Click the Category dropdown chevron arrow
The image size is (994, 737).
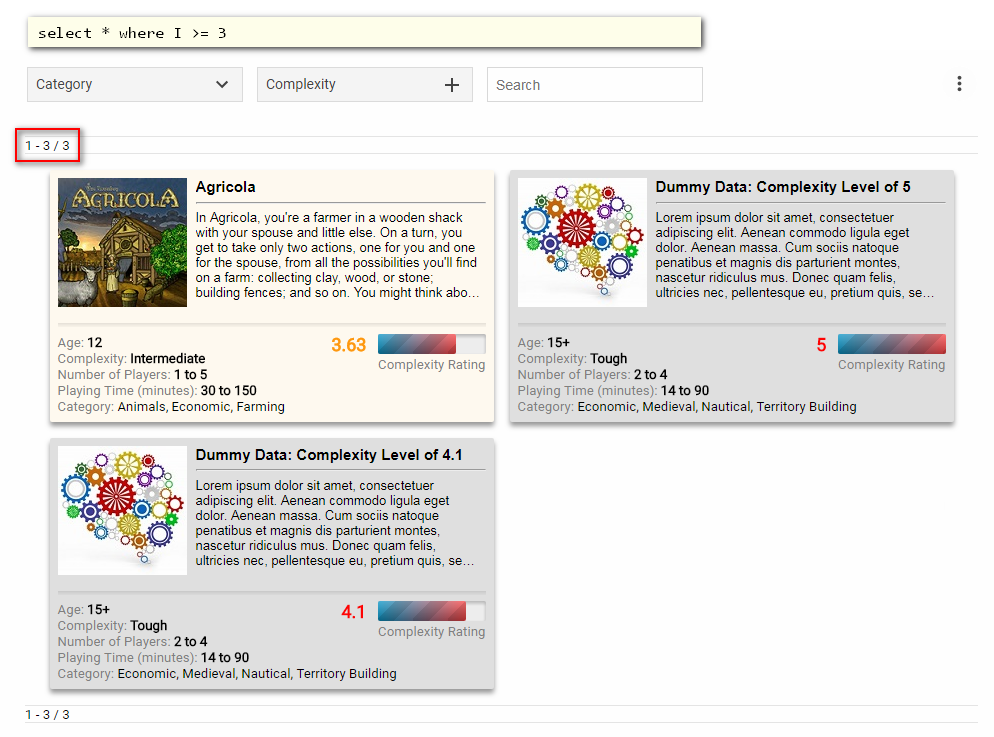click(x=222, y=85)
